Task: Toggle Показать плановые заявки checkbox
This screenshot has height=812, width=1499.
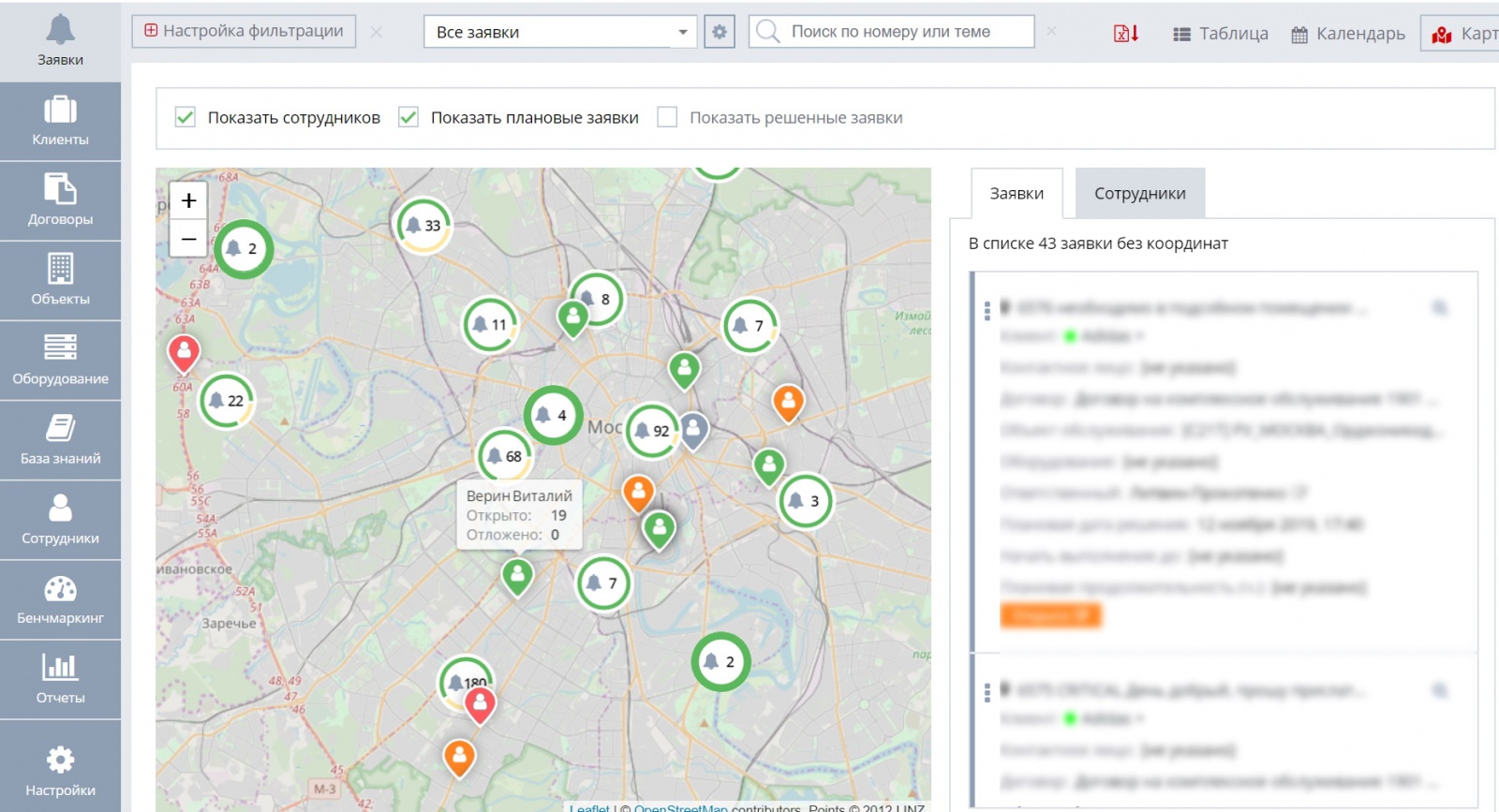Action: pos(408,118)
